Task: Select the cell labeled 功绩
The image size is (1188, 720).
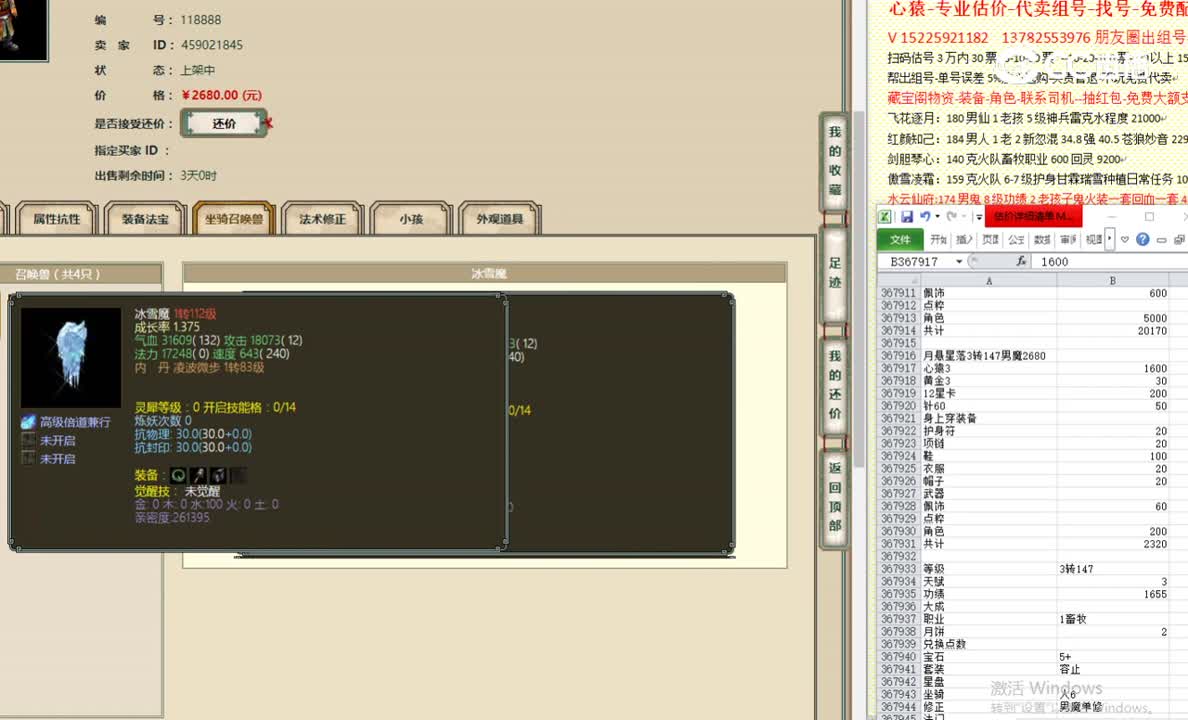Action: click(989, 594)
